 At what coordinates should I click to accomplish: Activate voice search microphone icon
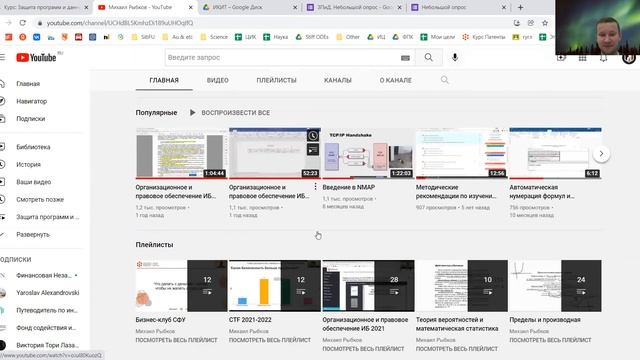point(455,58)
